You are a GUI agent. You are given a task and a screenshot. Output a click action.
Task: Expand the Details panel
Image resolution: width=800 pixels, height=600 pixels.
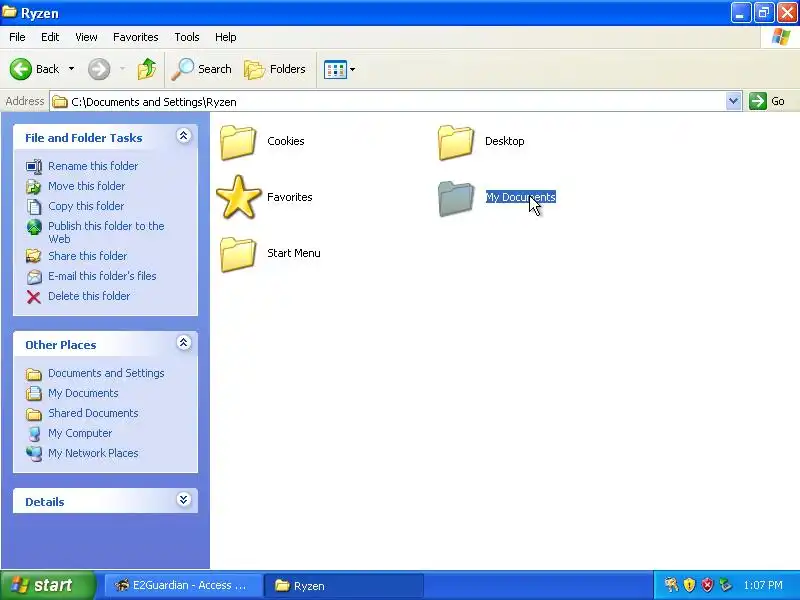click(184, 499)
